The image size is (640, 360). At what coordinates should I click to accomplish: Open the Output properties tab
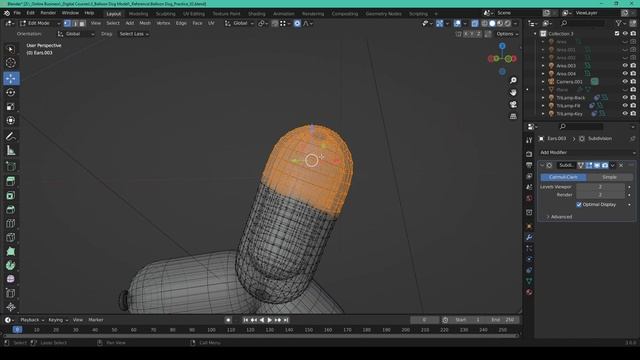click(x=529, y=165)
